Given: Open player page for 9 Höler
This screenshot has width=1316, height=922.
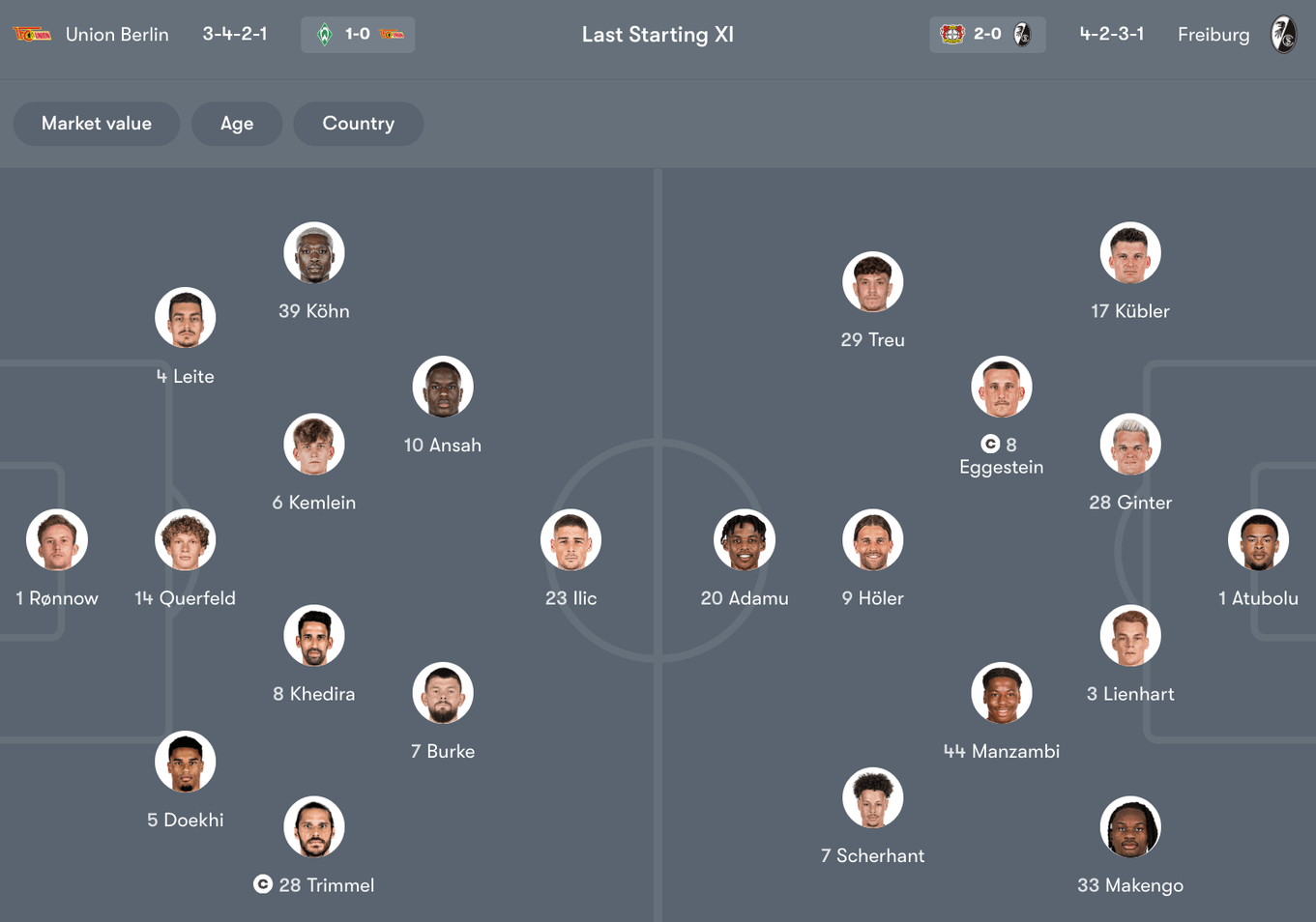Looking at the screenshot, I should 872,539.
